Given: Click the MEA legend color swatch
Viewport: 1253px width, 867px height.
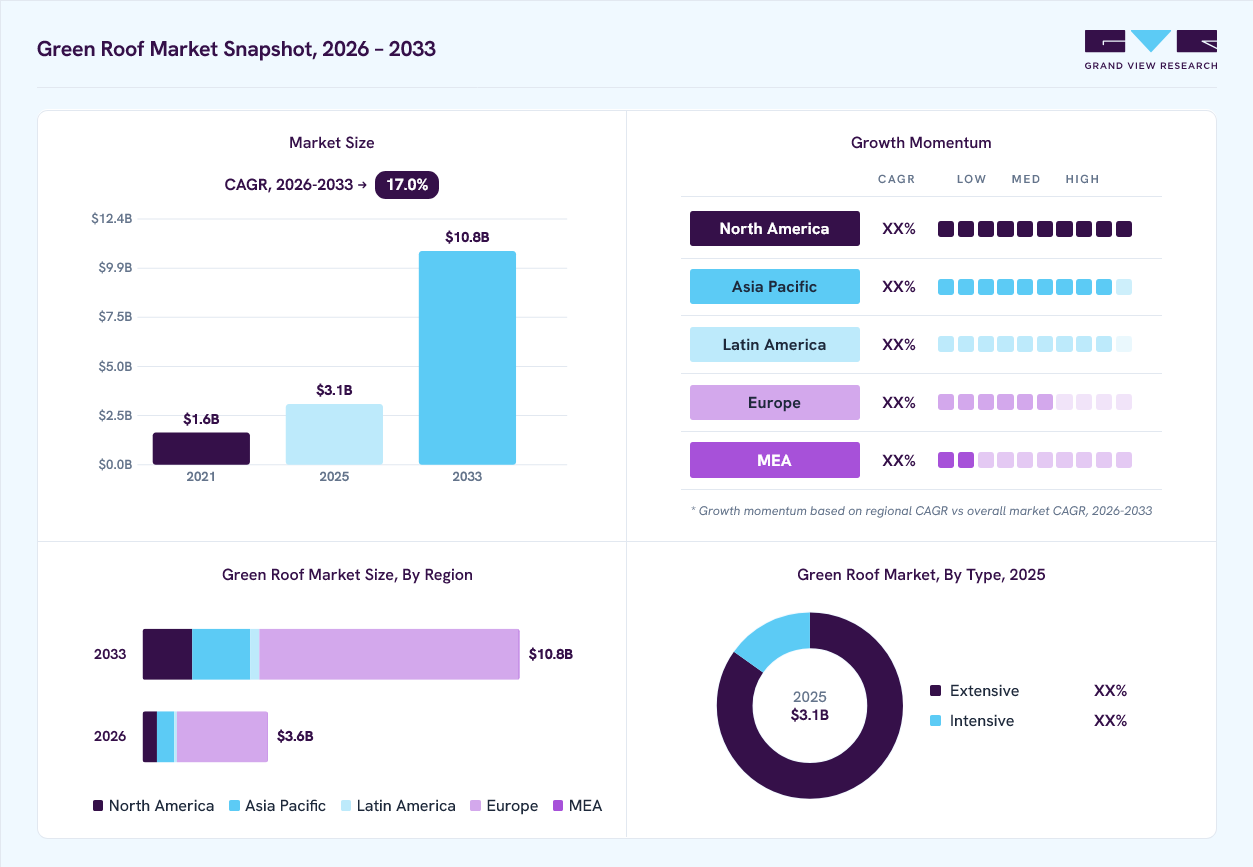Looking at the screenshot, I should 558,806.
